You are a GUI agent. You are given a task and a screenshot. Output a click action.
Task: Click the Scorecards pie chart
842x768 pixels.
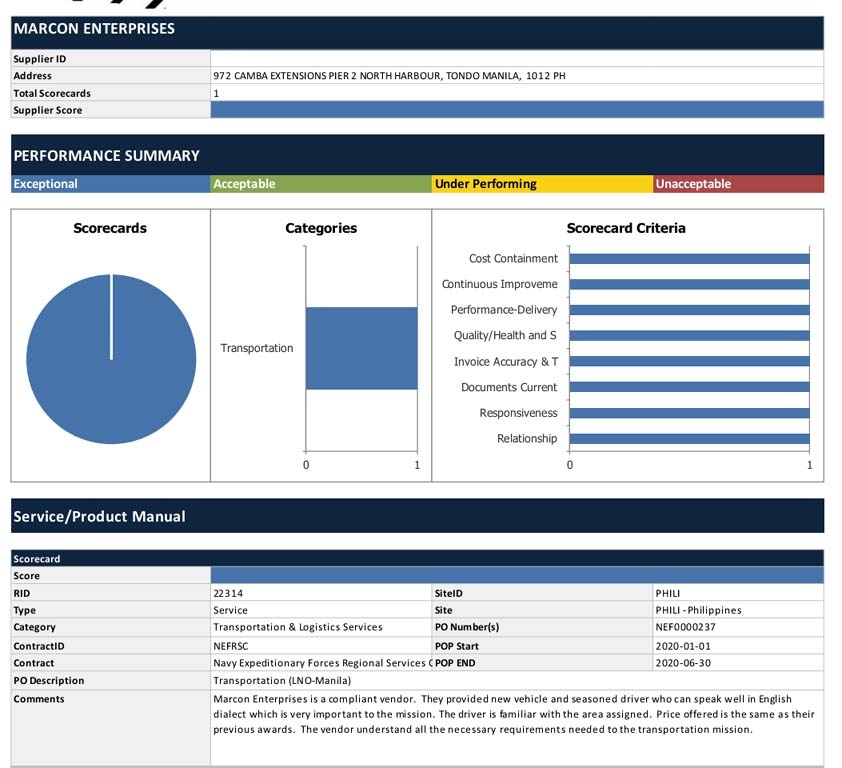[x=111, y=359]
